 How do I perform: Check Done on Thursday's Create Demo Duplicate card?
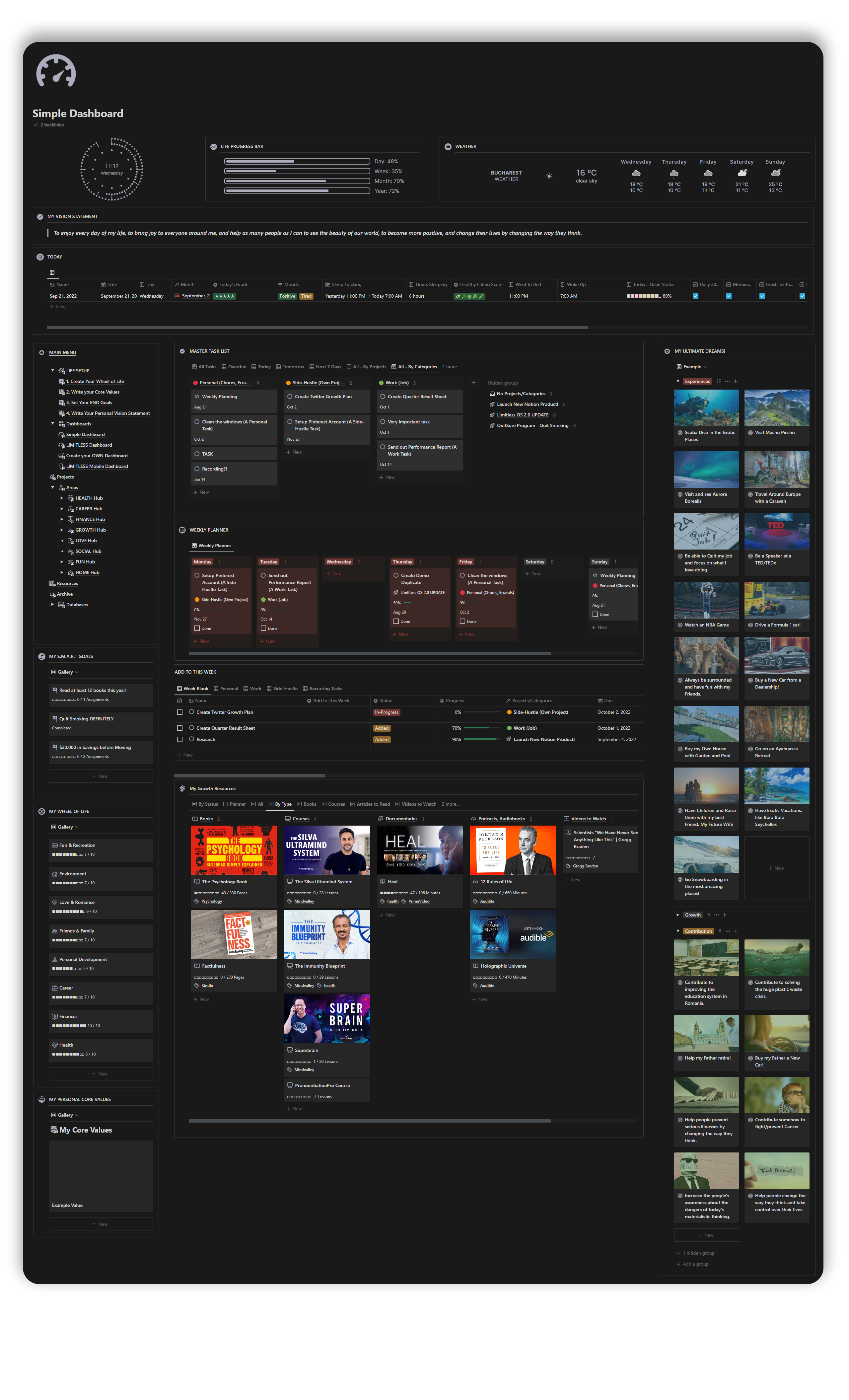pos(396,622)
